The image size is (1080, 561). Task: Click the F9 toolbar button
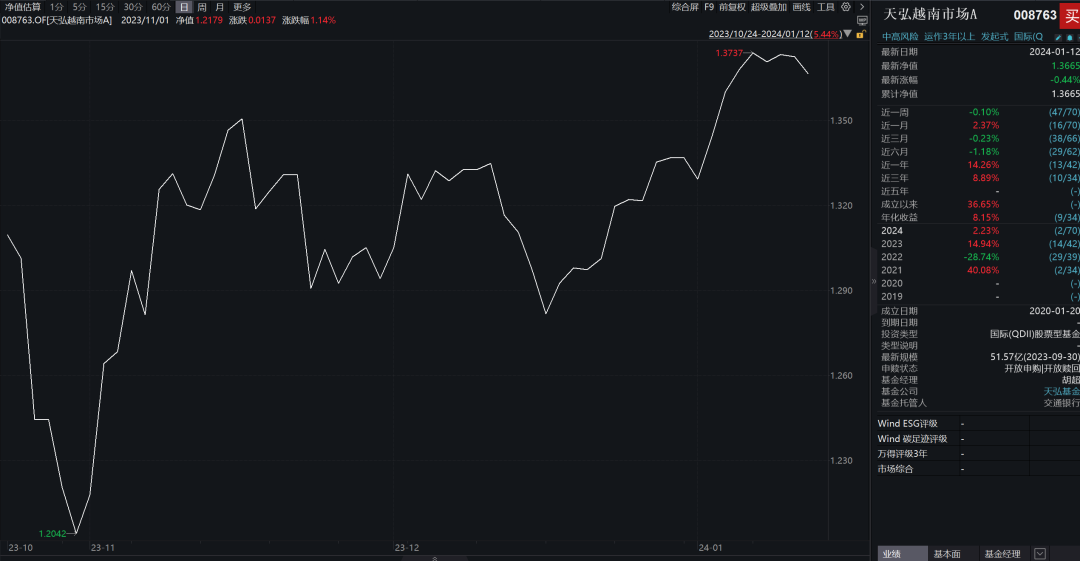click(709, 7)
